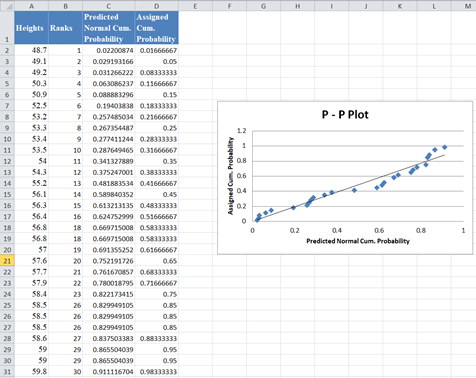Viewport: 476px width, 378px height.
Task: Click the 1.2 label on chart vertical axis
Action: [x=242, y=131]
